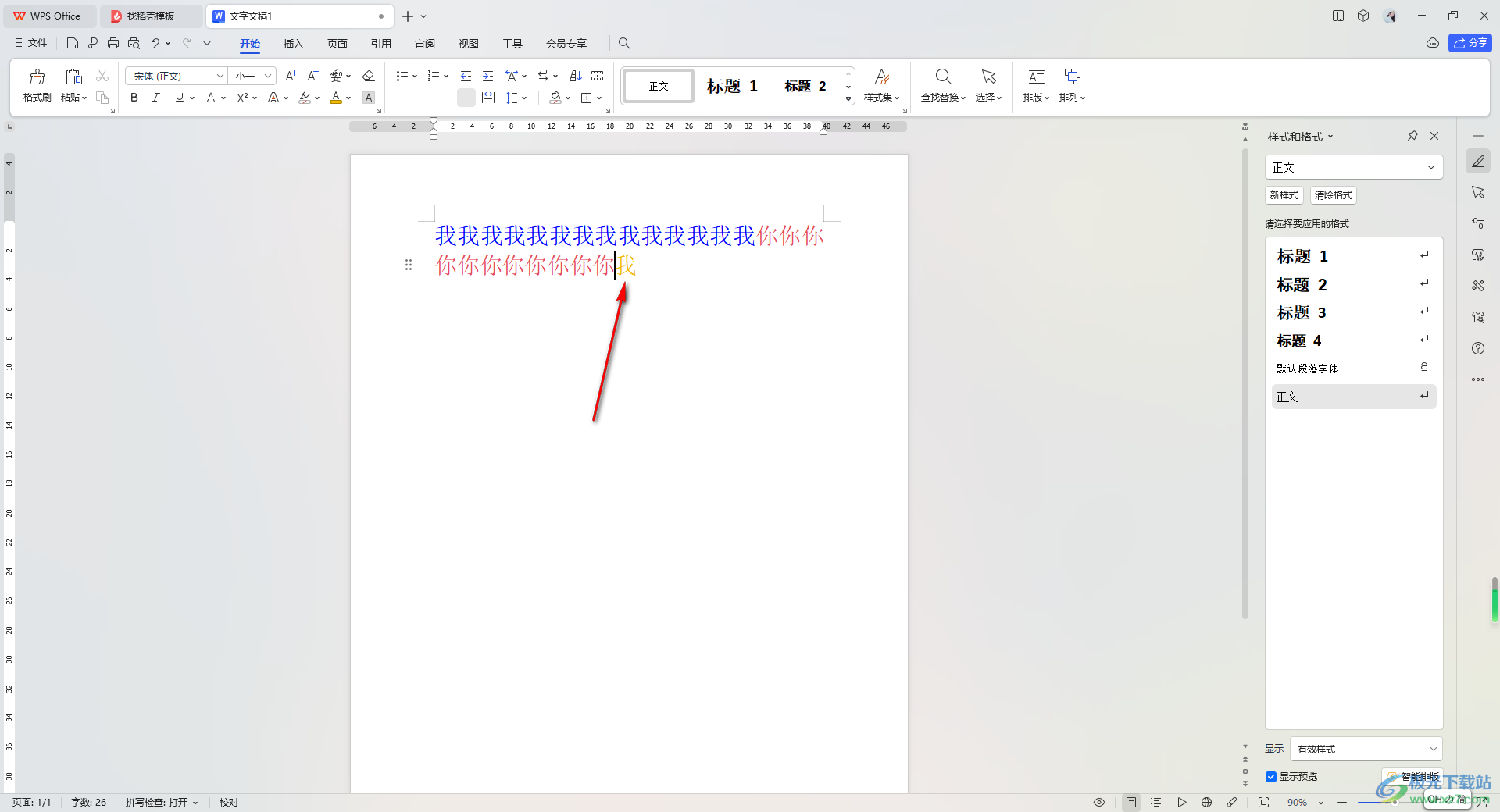1500x812 pixels.
Task: Open the 插入 ribbon tab
Action: coord(293,44)
